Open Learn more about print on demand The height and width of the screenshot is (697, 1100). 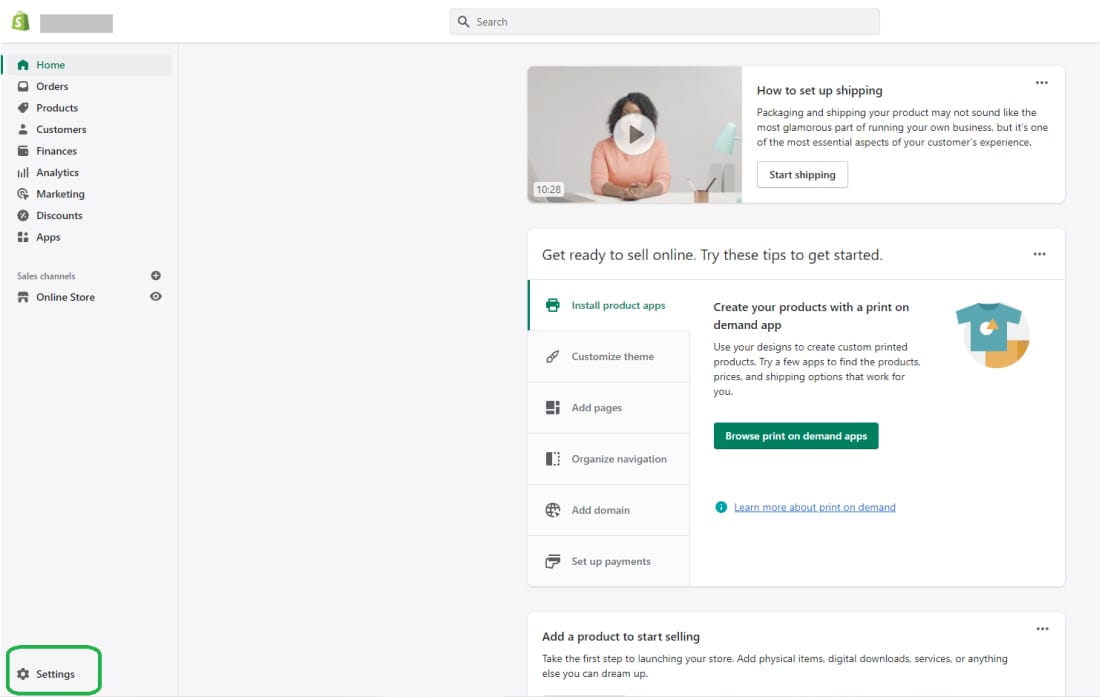(814, 507)
